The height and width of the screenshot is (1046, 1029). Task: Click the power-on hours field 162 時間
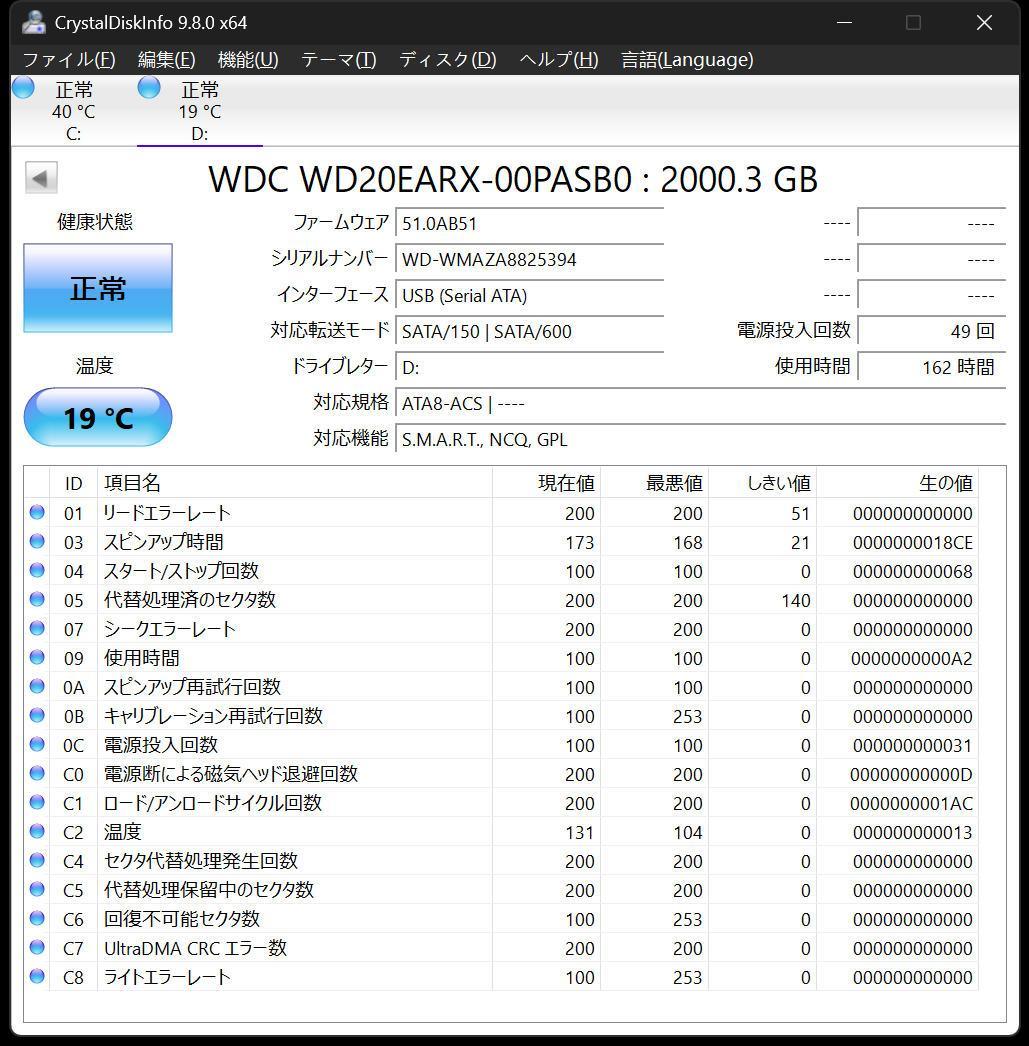(x=932, y=367)
